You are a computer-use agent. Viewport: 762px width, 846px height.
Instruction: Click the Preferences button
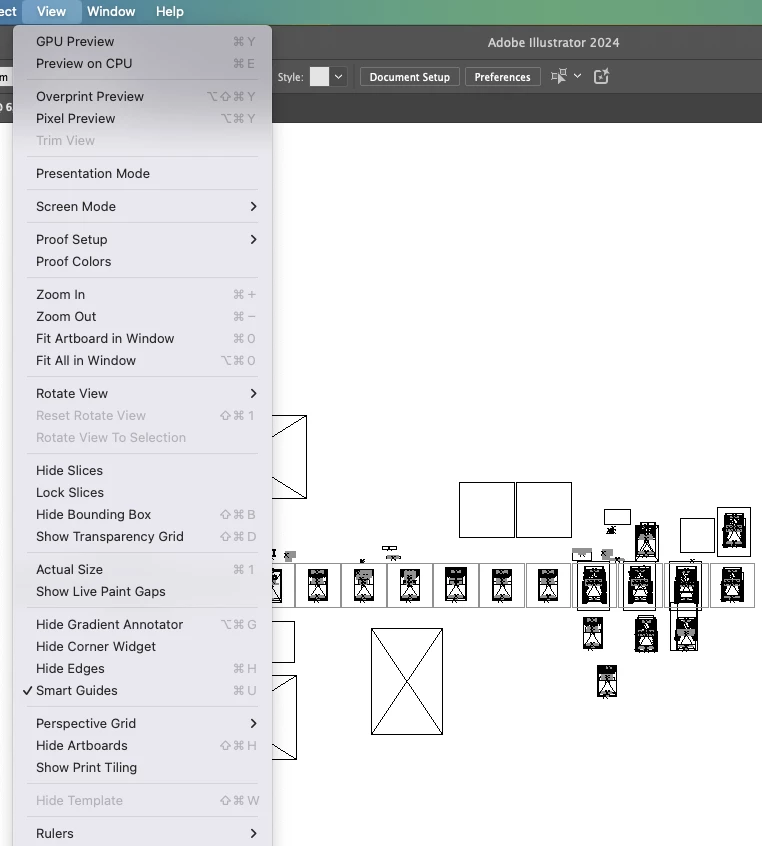(502, 77)
